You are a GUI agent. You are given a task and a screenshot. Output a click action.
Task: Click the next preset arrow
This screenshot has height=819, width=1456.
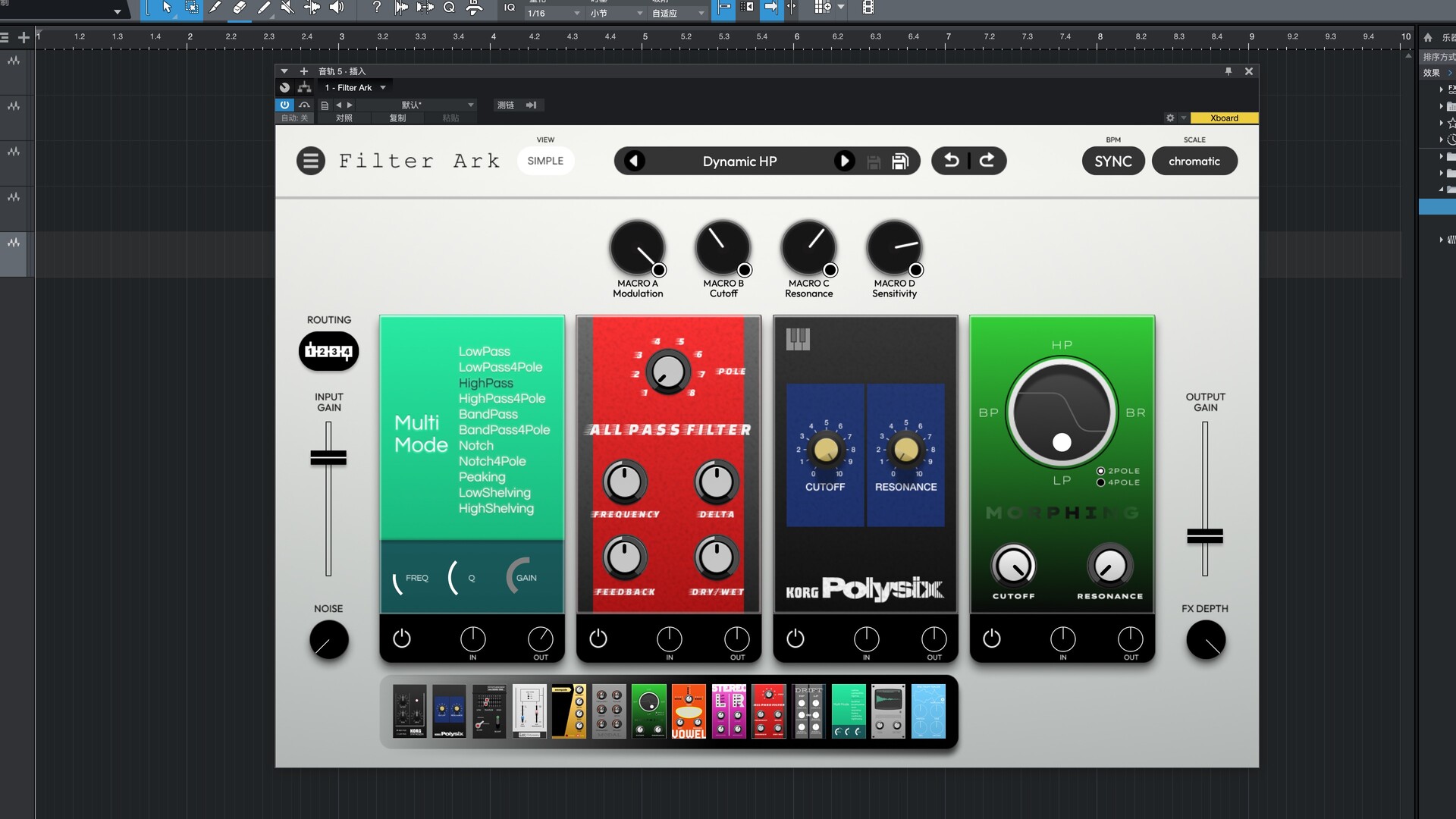click(843, 161)
